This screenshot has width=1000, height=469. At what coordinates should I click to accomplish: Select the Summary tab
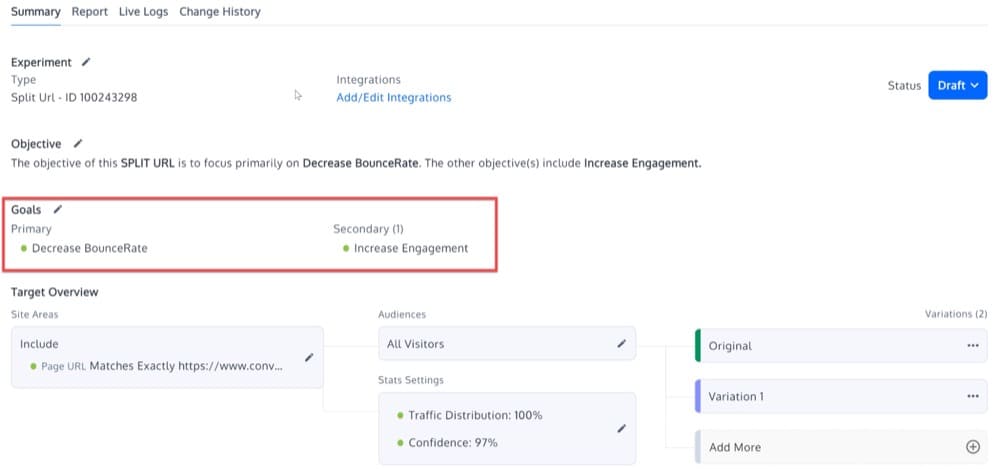[36, 11]
